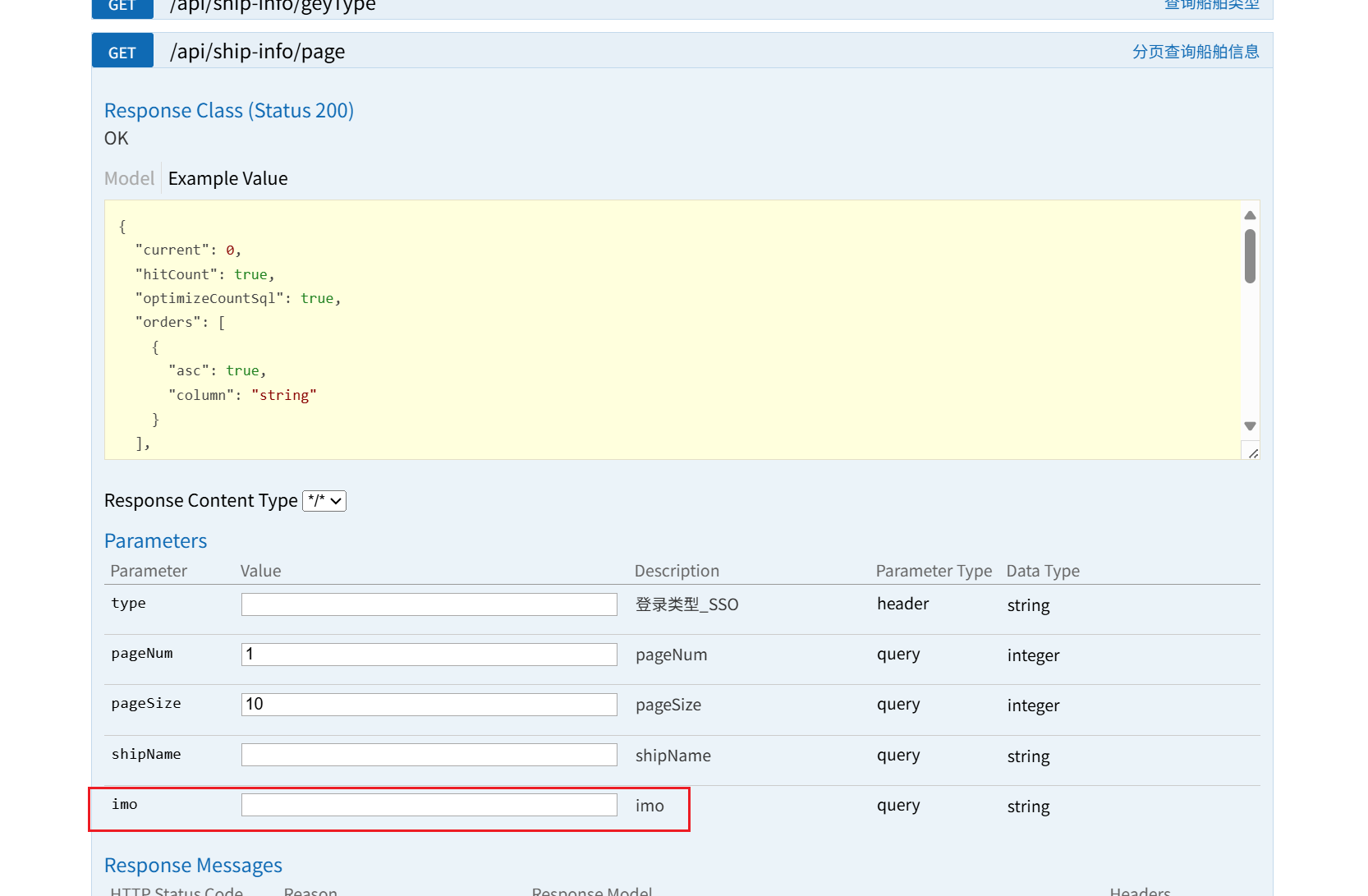Click the "hitCount": true line in JSON
Image resolution: width=1368 pixels, height=896 pixels.
point(205,274)
